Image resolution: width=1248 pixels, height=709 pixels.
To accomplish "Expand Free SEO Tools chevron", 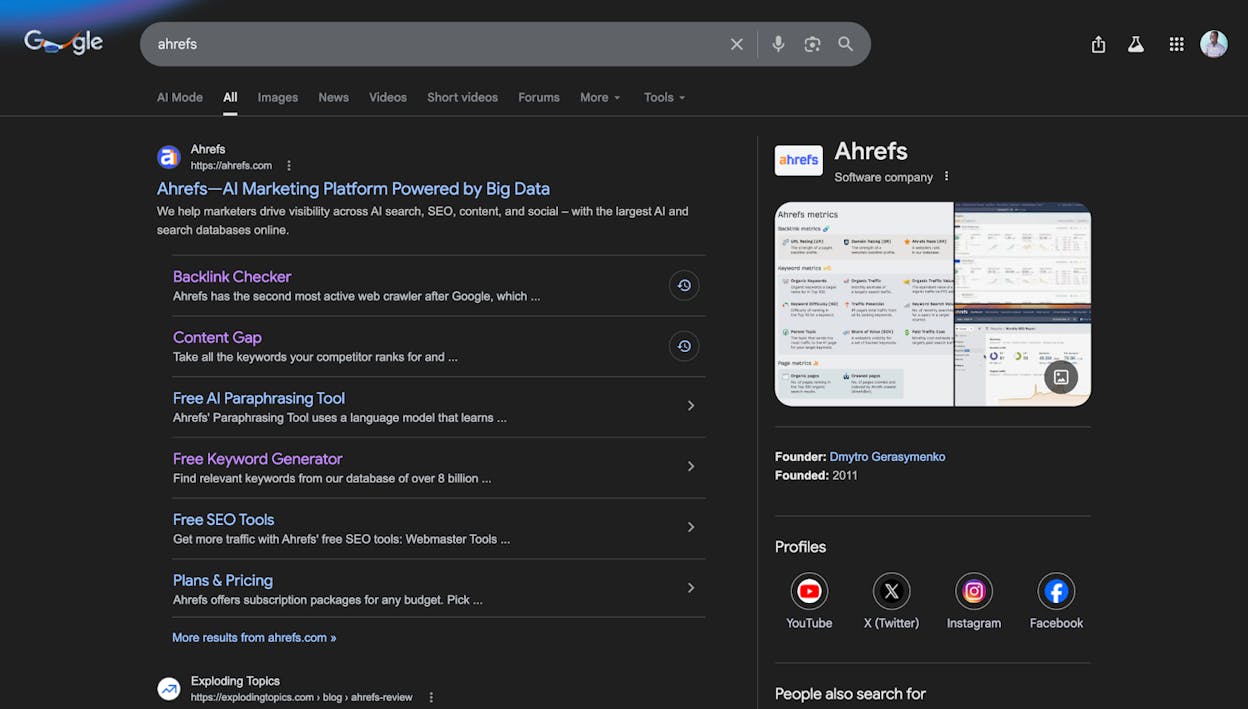I will coord(691,527).
